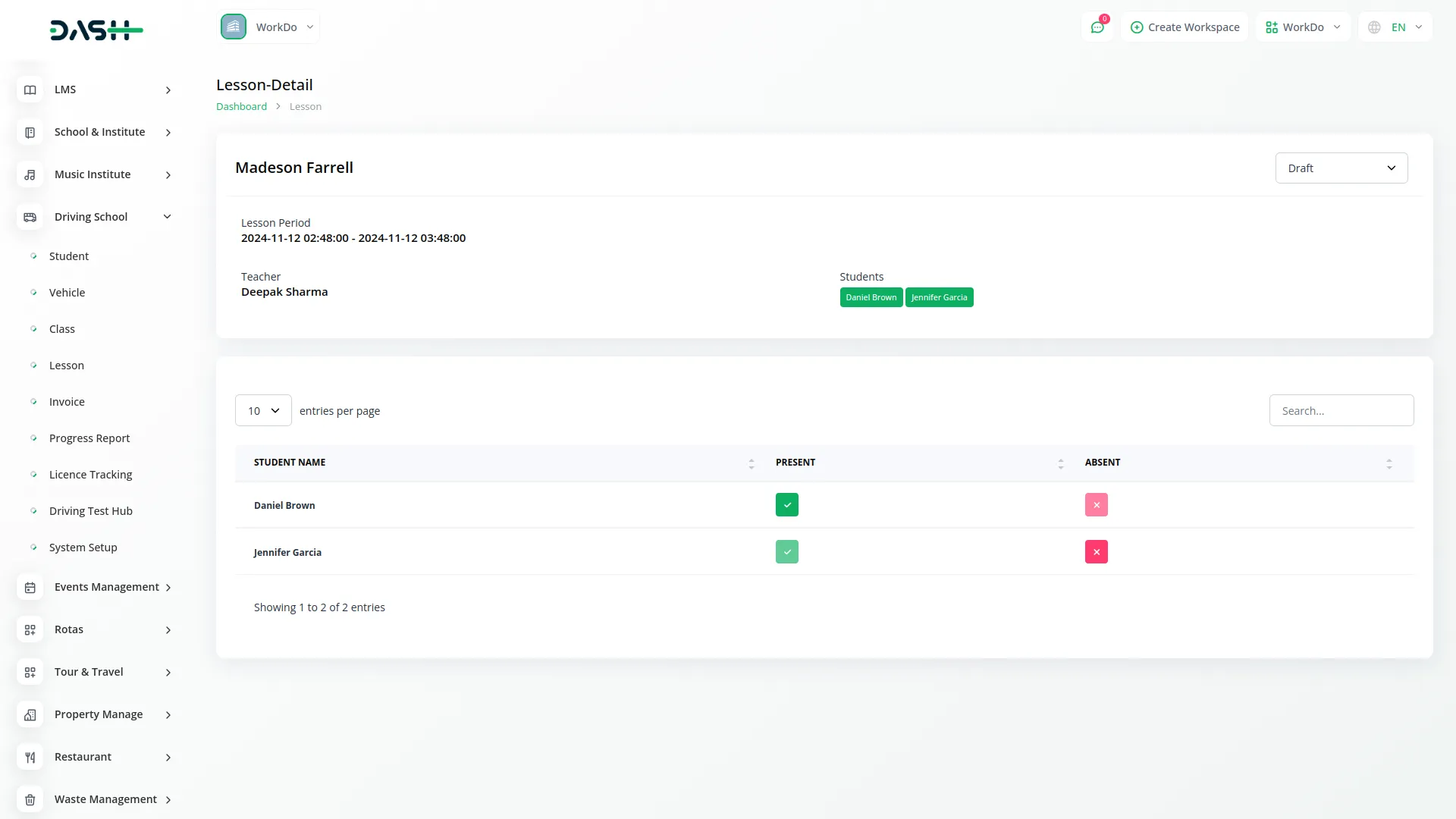Focus the Search input field
The height and width of the screenshot is (819, 1456).
(x=1341, y=410)
